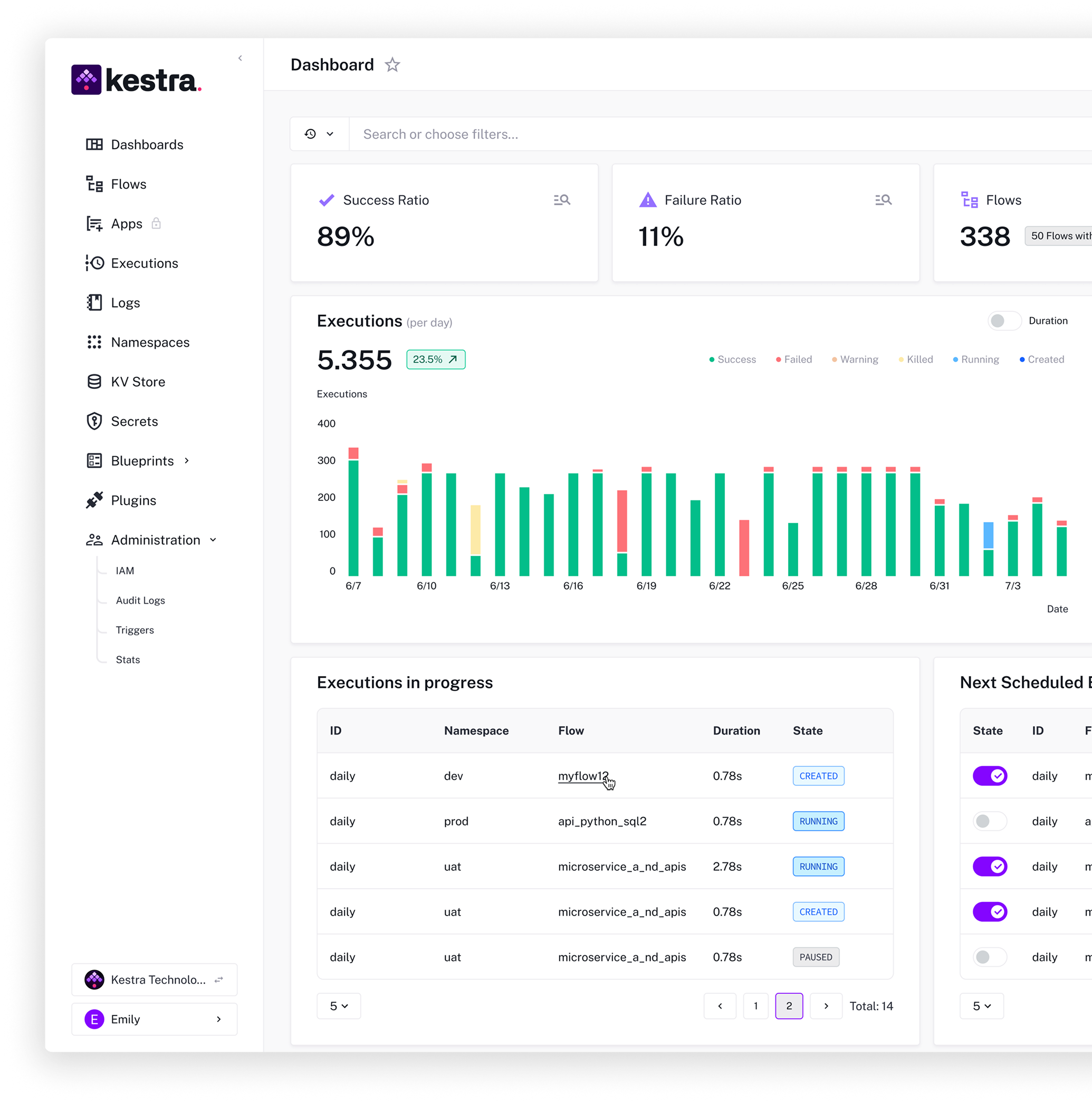
Task: Open the IAM administration page
Action: pos(124,570)
